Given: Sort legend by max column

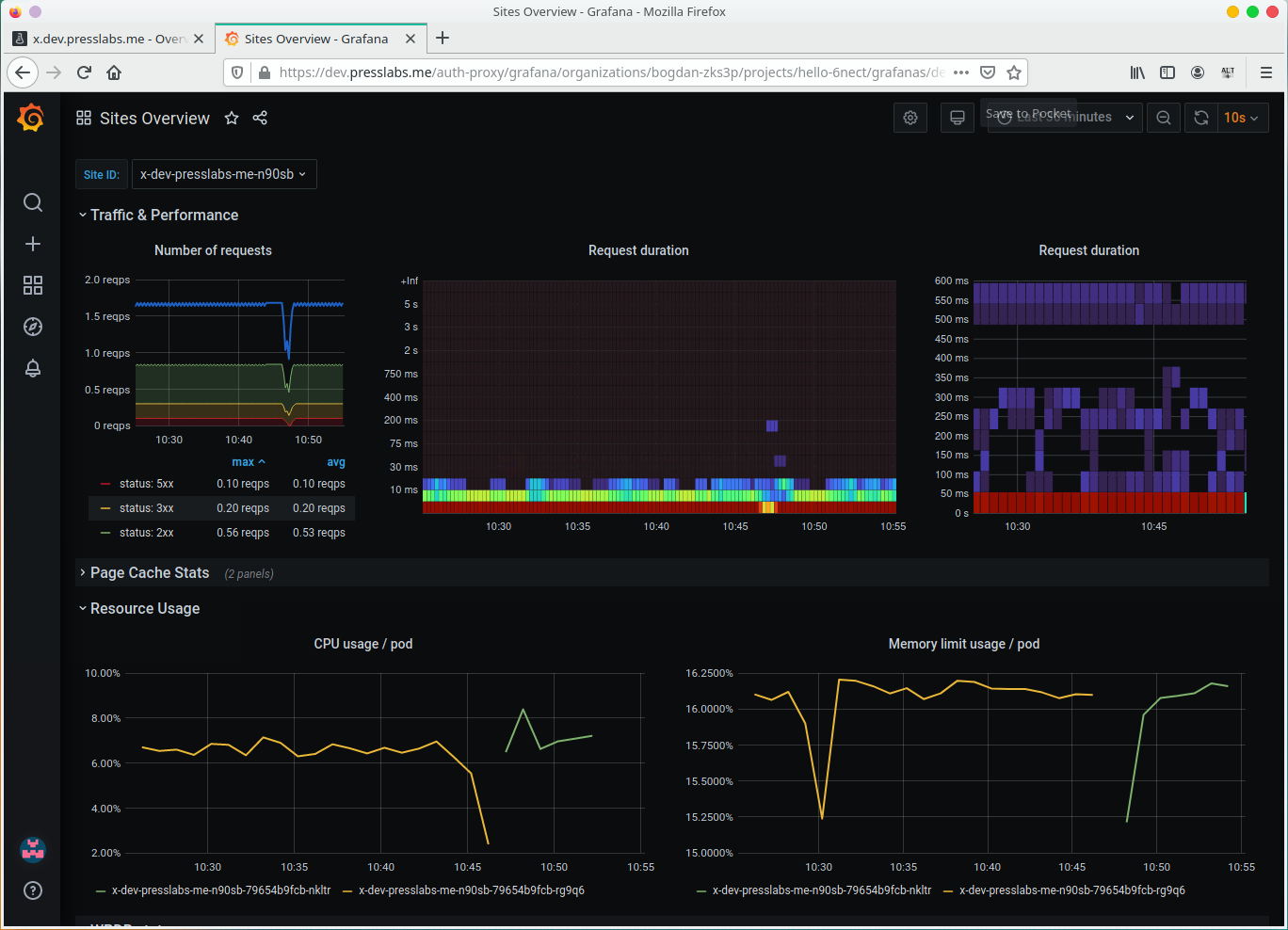Looking at the screenshot, I should point(249,462).
